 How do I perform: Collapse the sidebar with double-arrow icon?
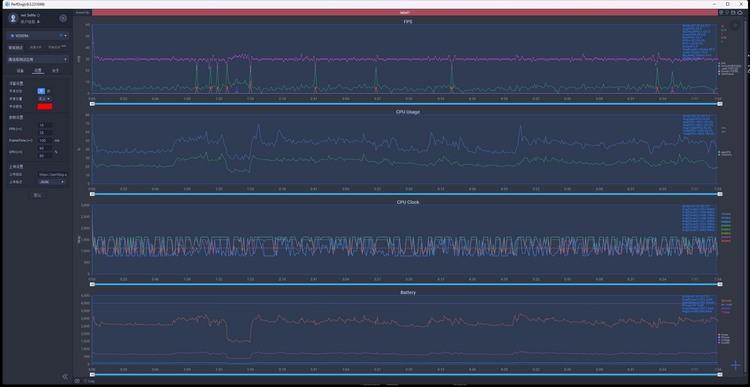pos(65,377)
